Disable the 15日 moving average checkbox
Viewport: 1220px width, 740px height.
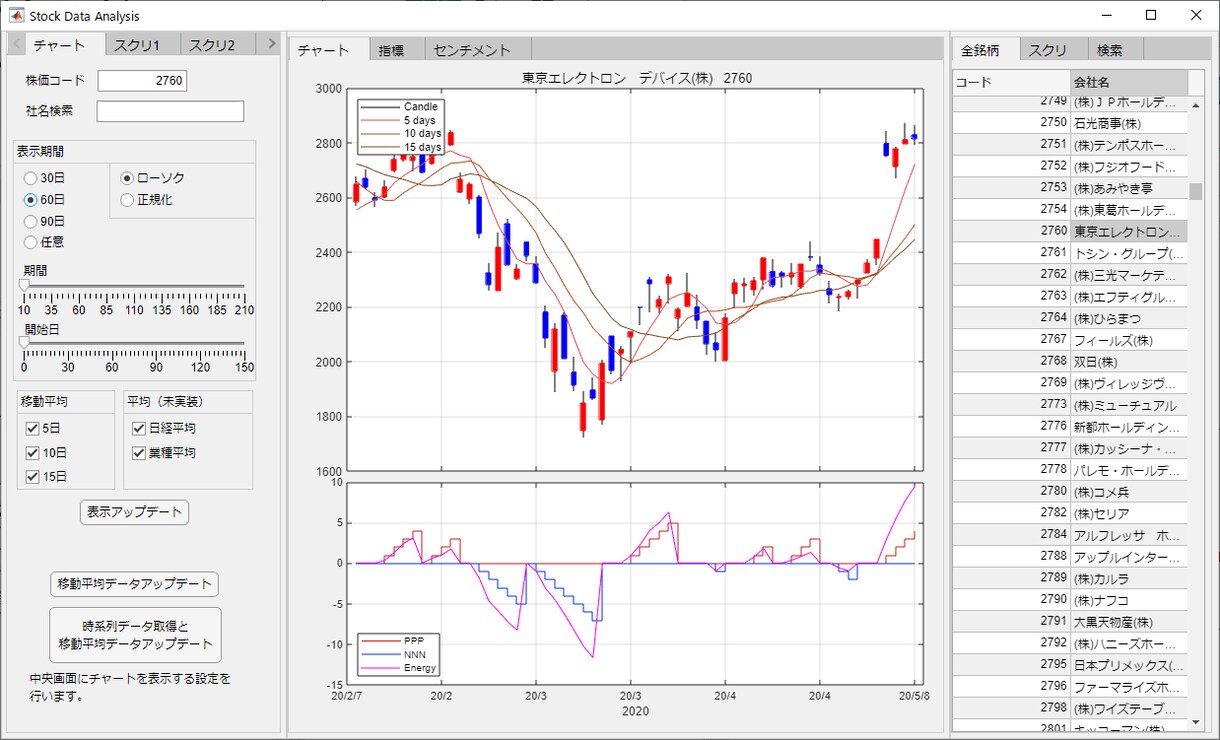(32, 478)
